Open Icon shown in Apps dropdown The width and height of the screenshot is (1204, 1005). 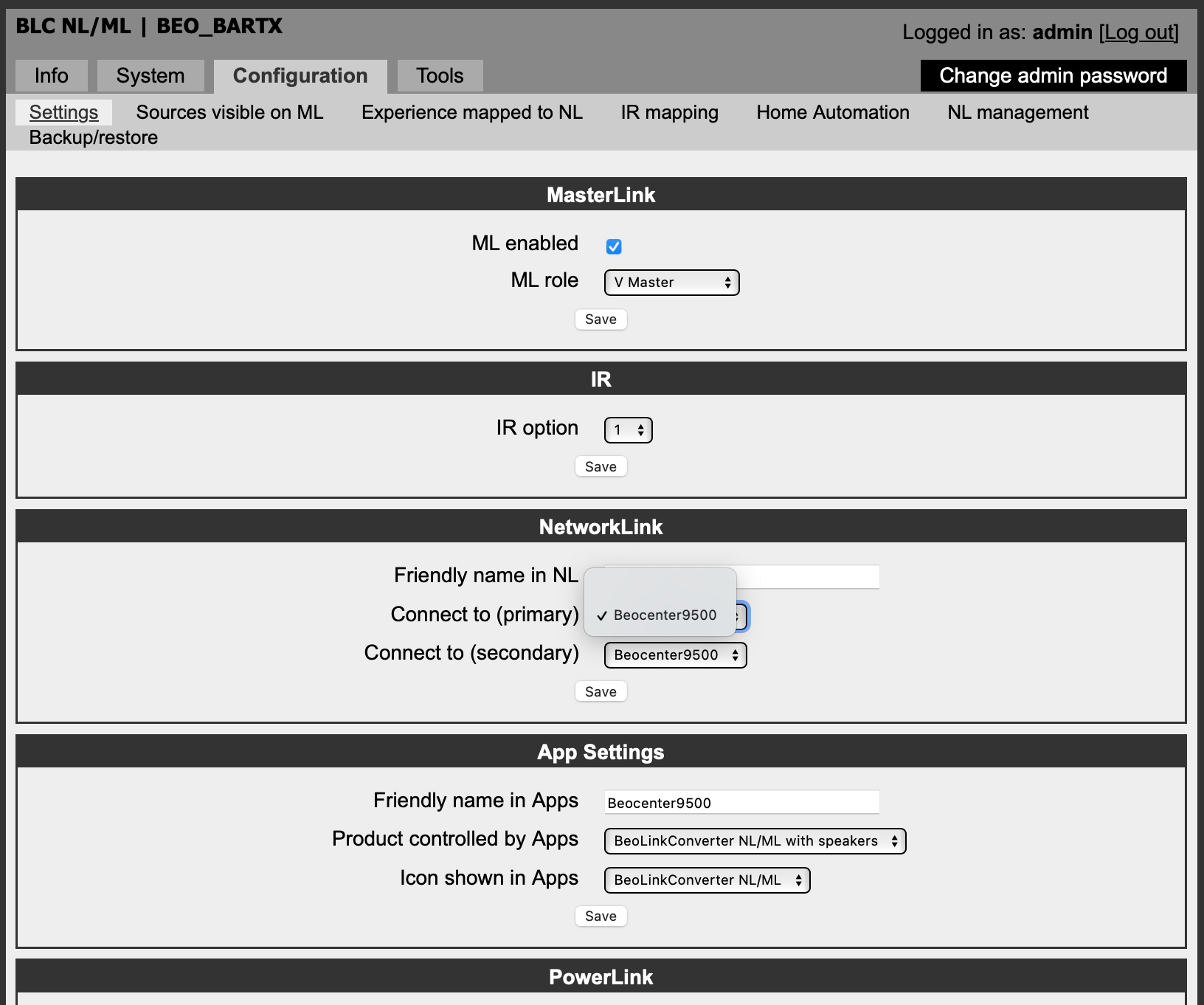click(707, 880)
